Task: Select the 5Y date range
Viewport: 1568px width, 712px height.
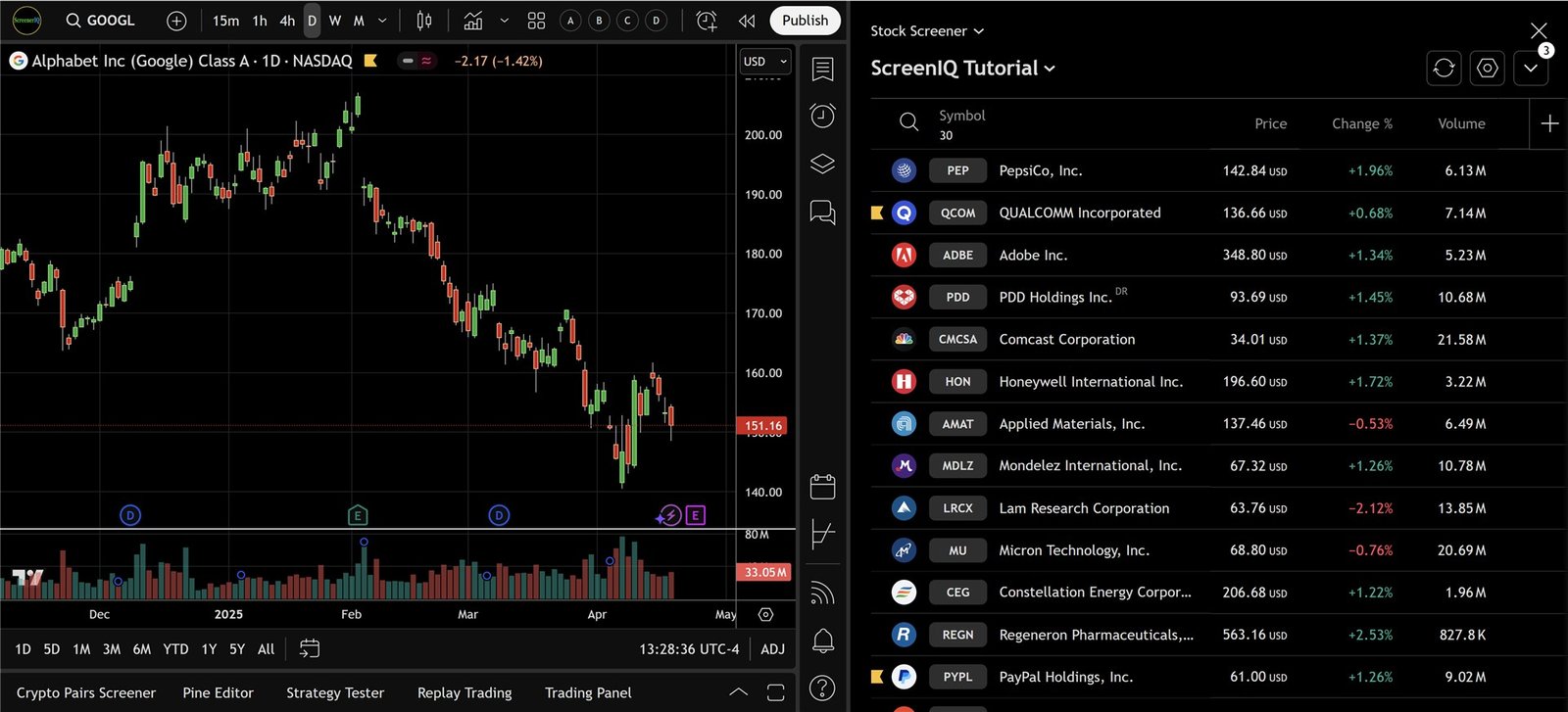Action: (x=237, y=649)
